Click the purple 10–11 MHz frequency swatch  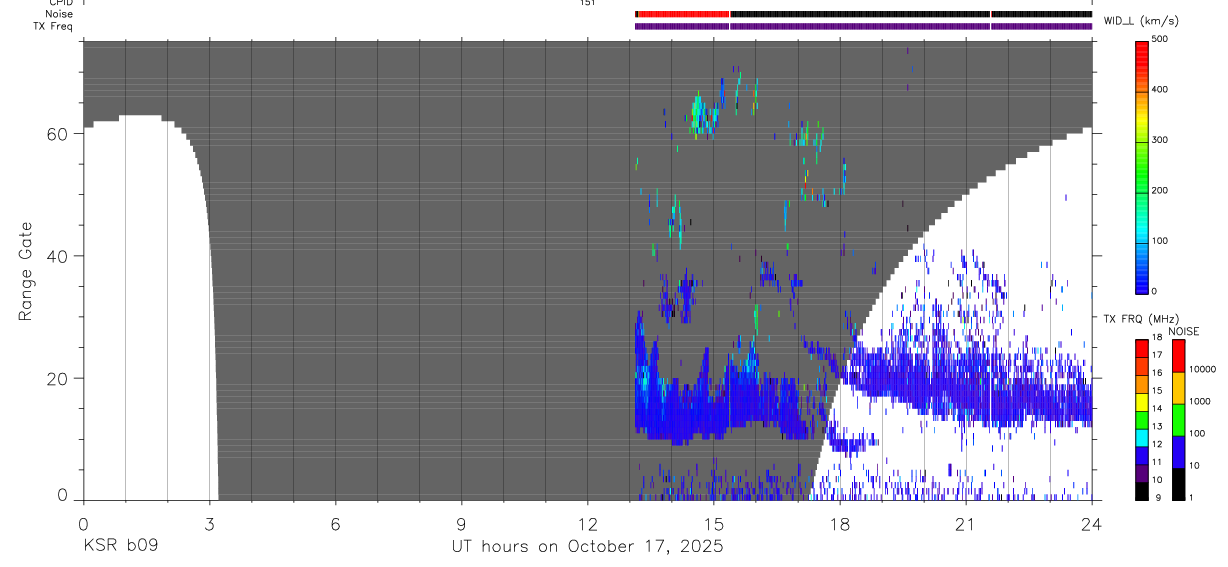pos(1142,473)
